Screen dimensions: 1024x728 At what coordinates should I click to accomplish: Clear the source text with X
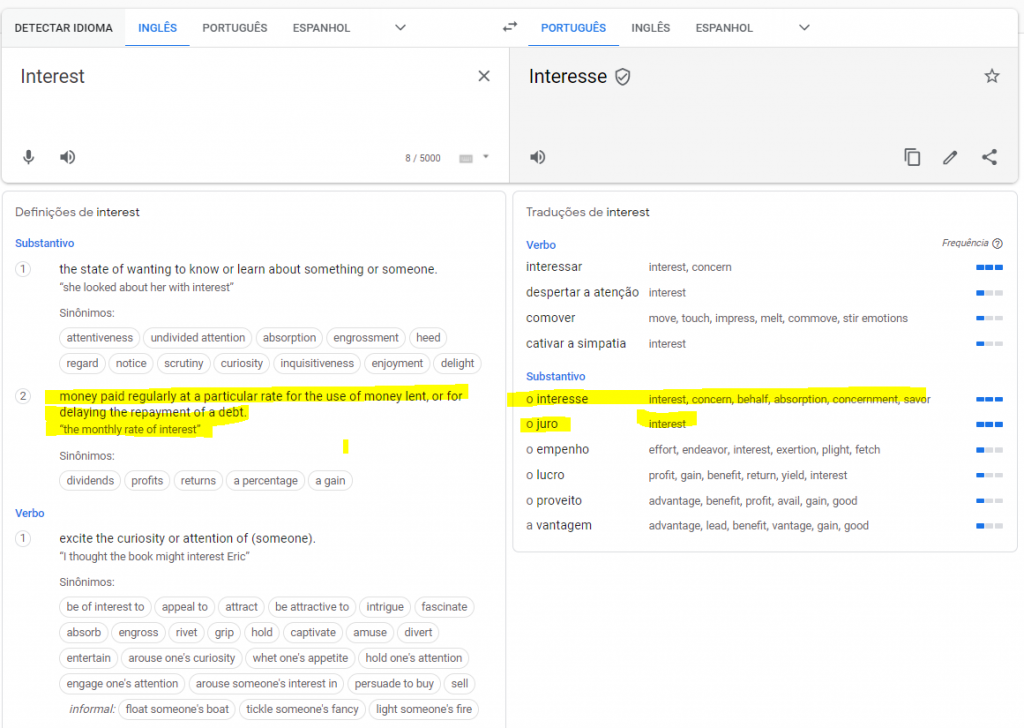point(484,76)
